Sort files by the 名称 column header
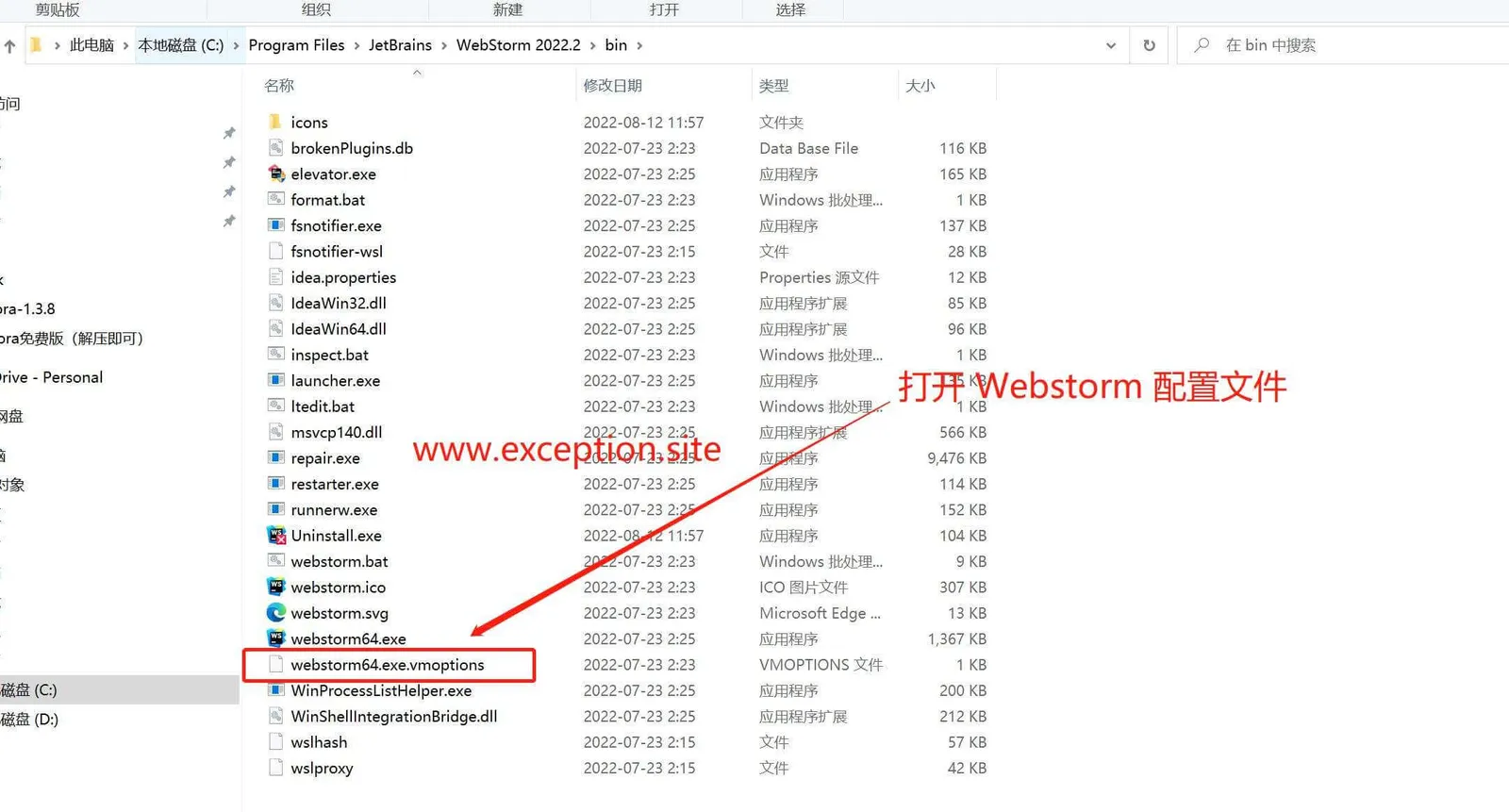The height and width of the screenshot is (812, 1509). tap(279, 86)
